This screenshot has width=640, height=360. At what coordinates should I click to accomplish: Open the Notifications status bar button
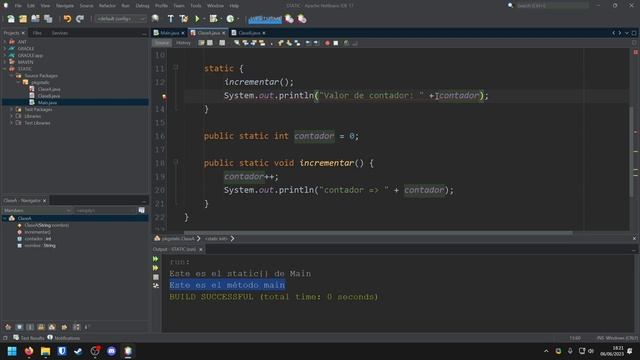coord(64,338)
